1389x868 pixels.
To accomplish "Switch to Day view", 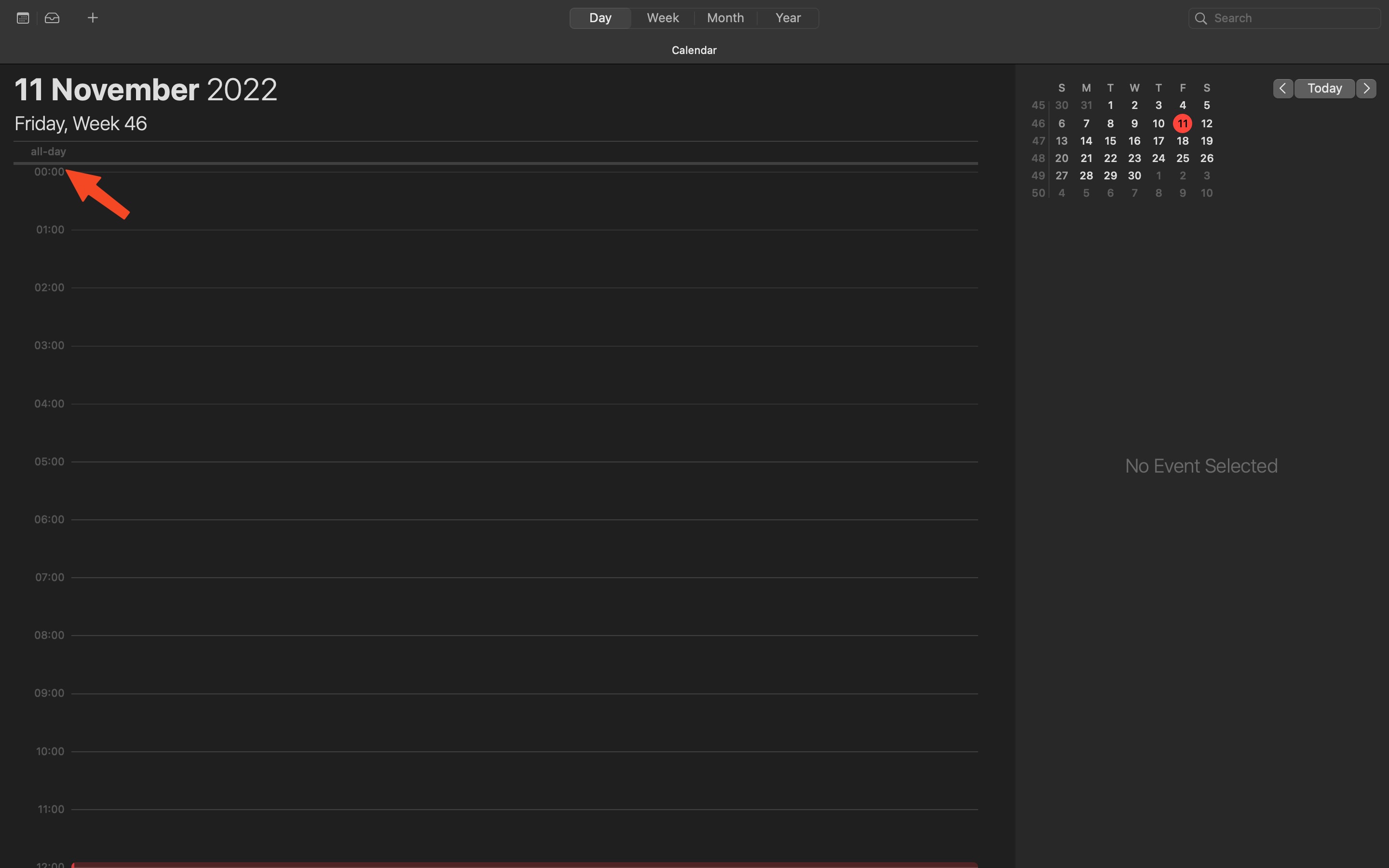I will click(600, 18).
